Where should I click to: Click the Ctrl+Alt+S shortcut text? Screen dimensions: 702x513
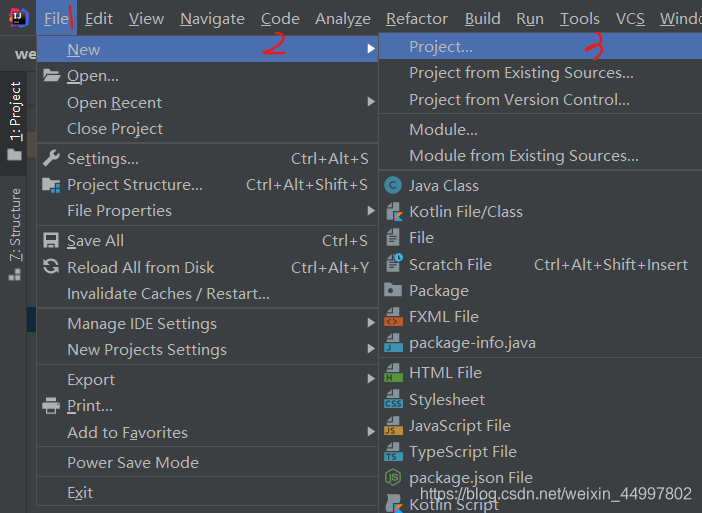(x=330, y=158)
